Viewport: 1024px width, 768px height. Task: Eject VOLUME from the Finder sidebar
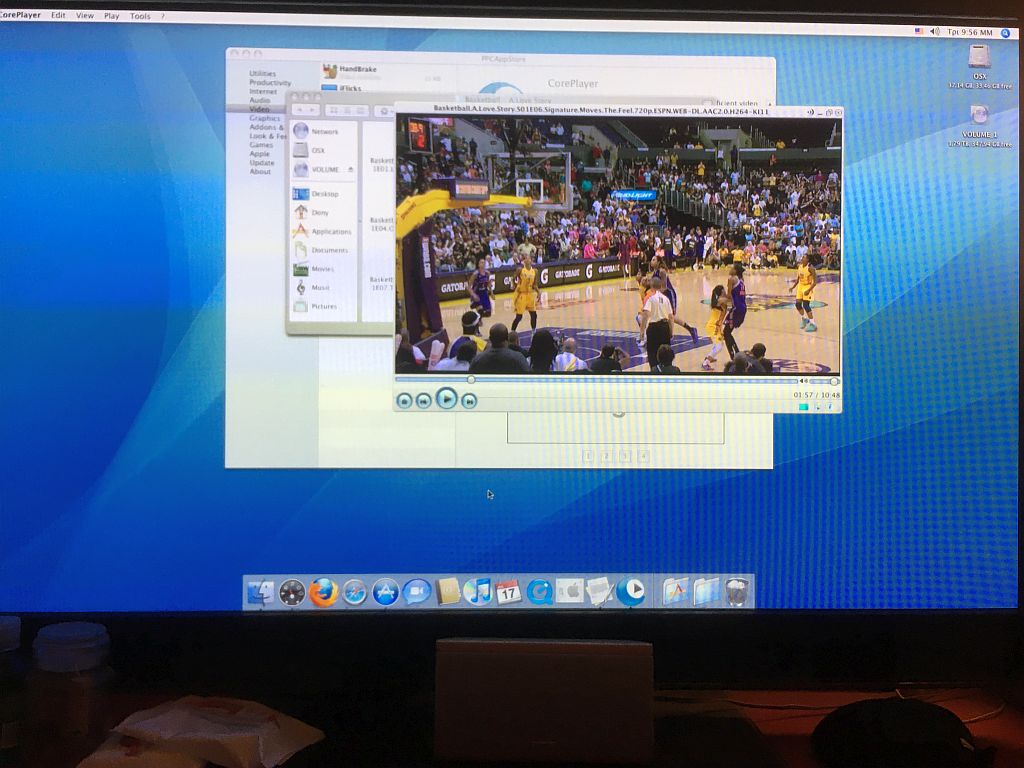point(351,170)
